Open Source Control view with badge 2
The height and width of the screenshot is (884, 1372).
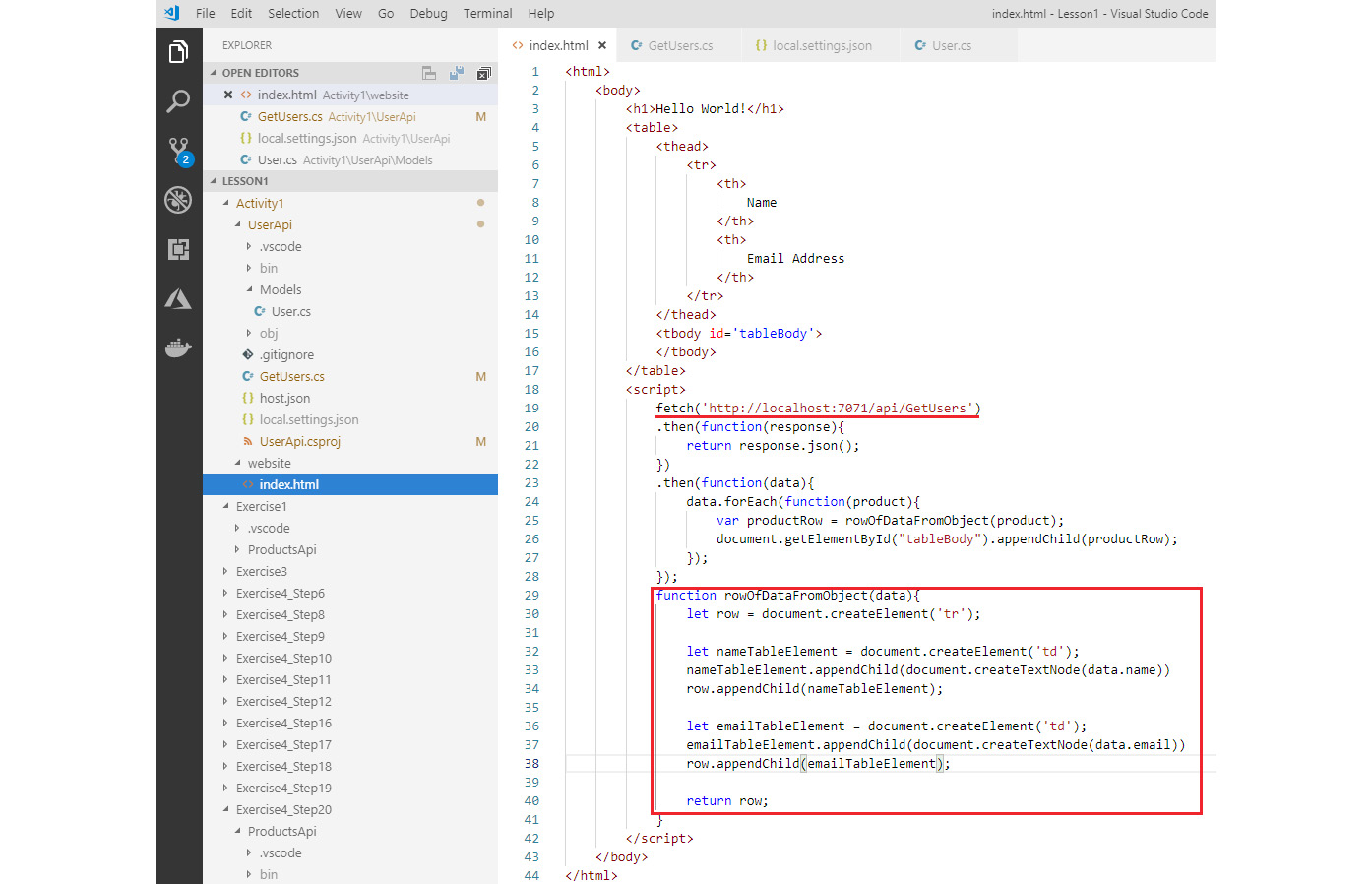[x=178, y=151]
